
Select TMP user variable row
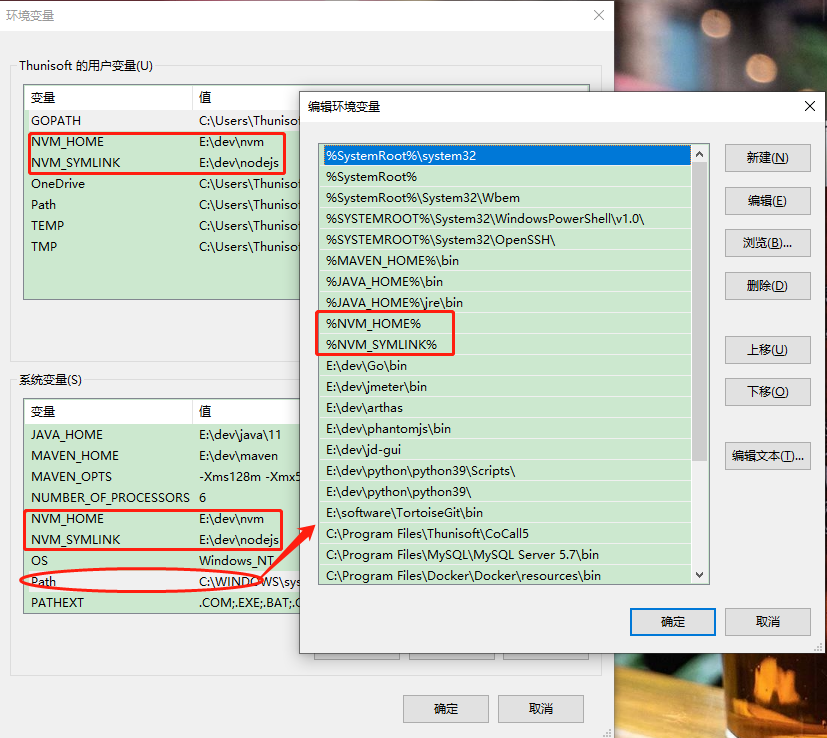(x=162, y=246)
